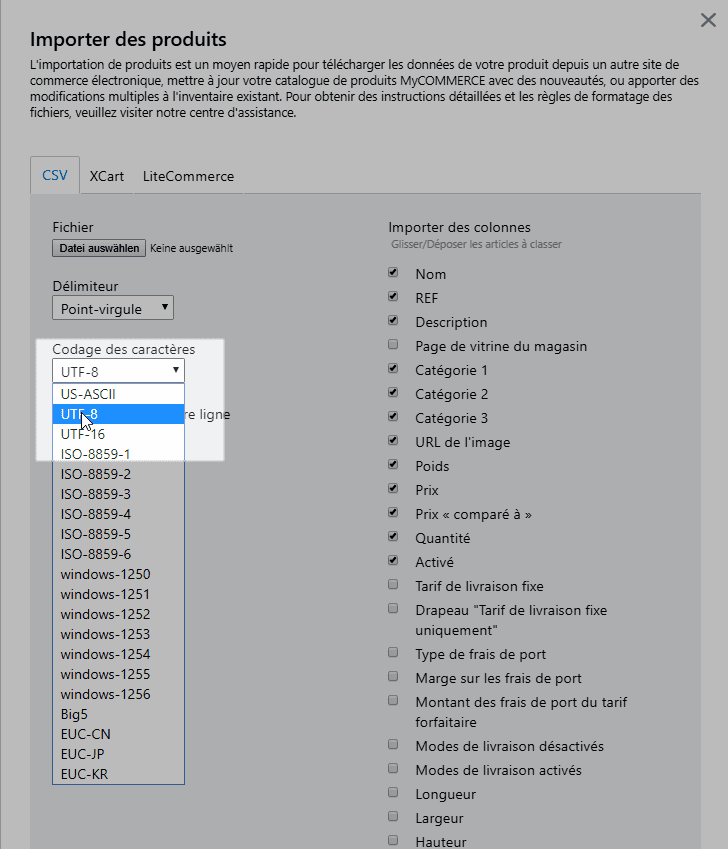Open the Délimiteur Point-virgule dropdown

[x=113, y=308]
